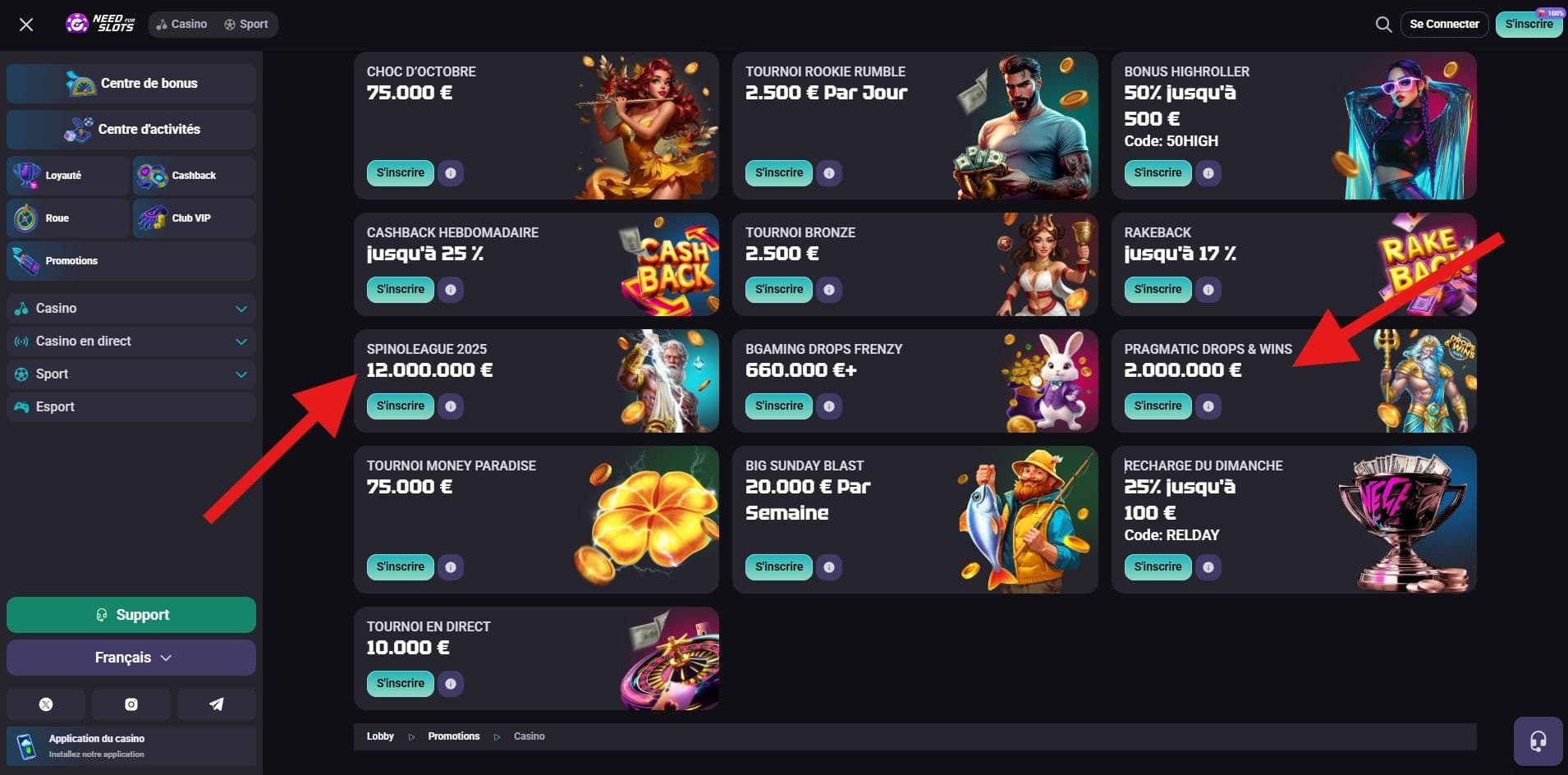Show info for Choc d'Octobre promotion

point(451,173)
